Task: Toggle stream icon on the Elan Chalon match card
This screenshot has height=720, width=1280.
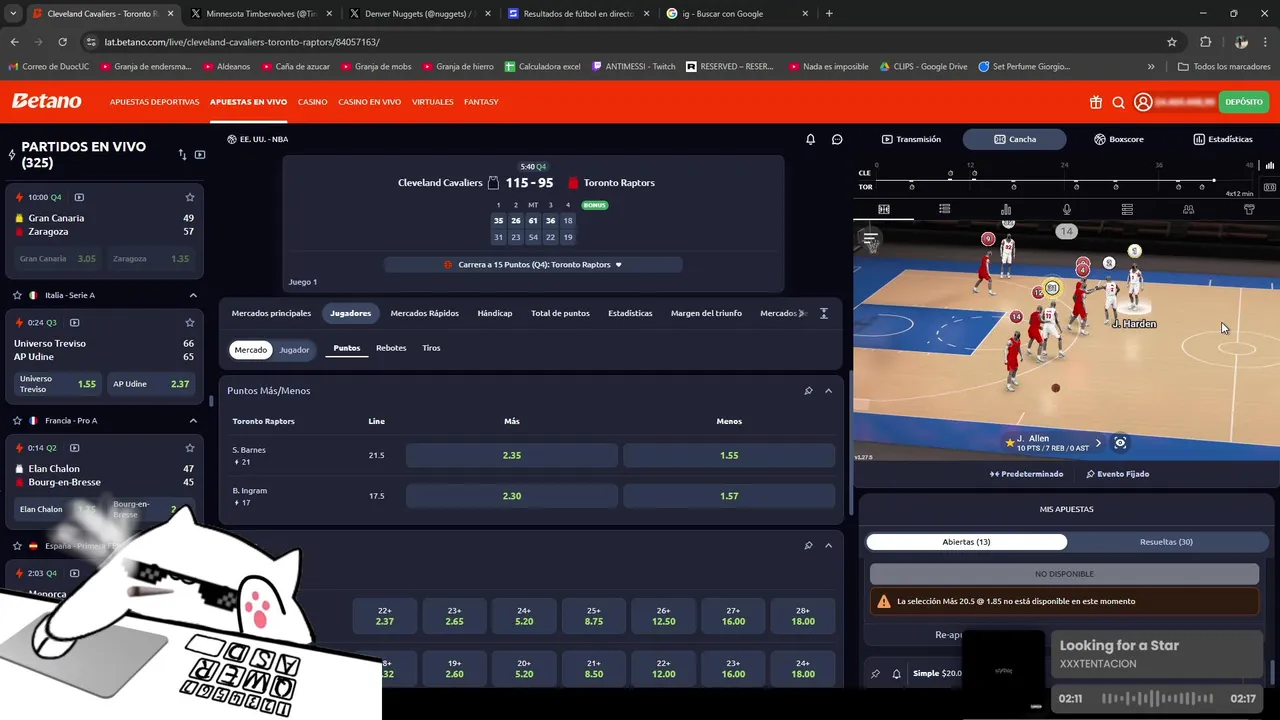Action: tap(74, 448)
